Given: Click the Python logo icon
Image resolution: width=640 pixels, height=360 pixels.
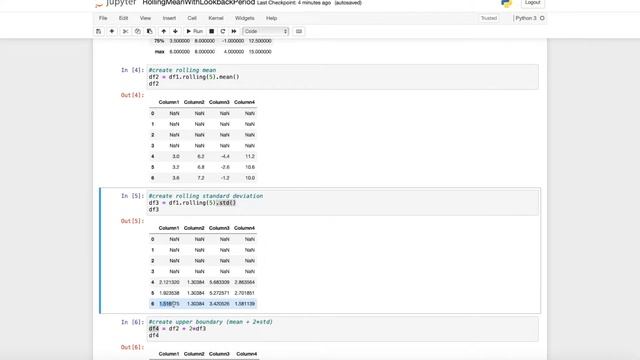Looking at the screenshot, I should (x=506, y=3).
